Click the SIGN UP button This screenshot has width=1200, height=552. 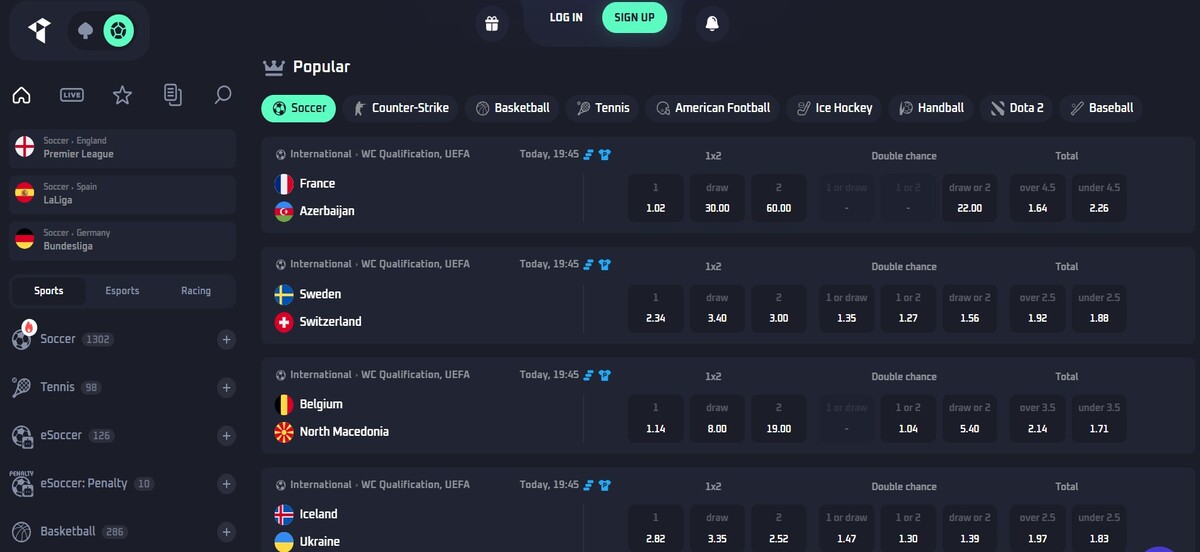(634, 17)
